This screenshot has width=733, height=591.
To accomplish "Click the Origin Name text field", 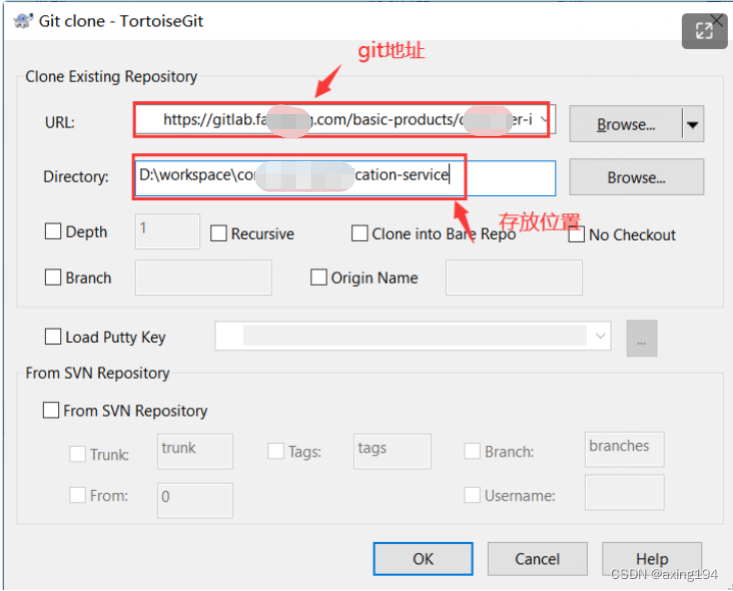I will 514,278.
